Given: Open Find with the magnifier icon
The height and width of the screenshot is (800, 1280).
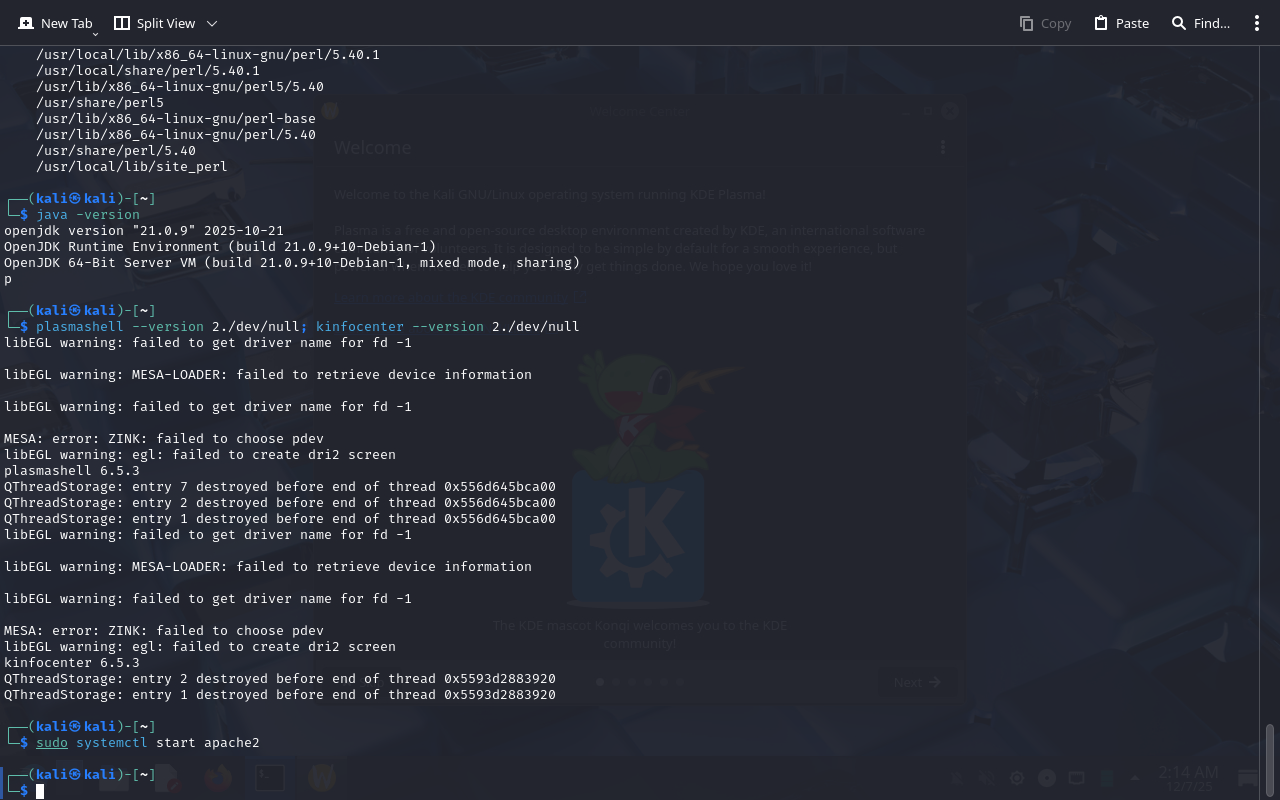Looking at the screenshot, I should coord(1179,23).
